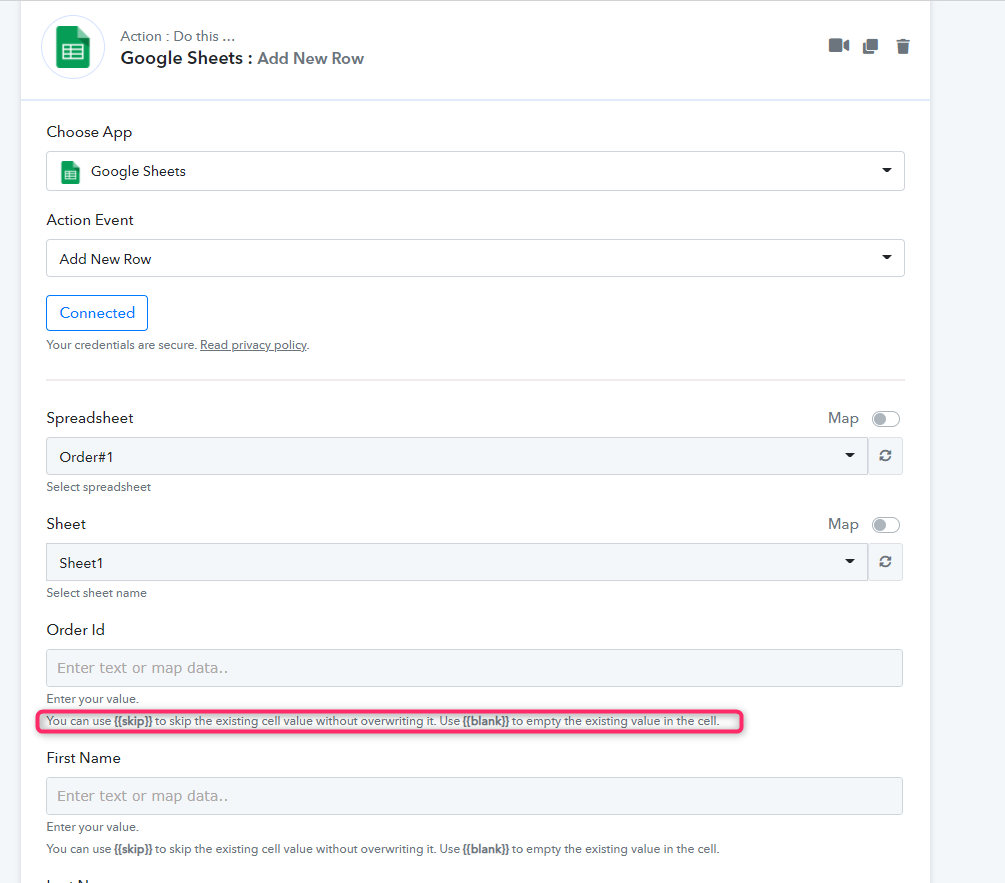Open the Read privacy policy link
Image resolution: width=1005 pixels, height=883 pixels.
(253, 345)
